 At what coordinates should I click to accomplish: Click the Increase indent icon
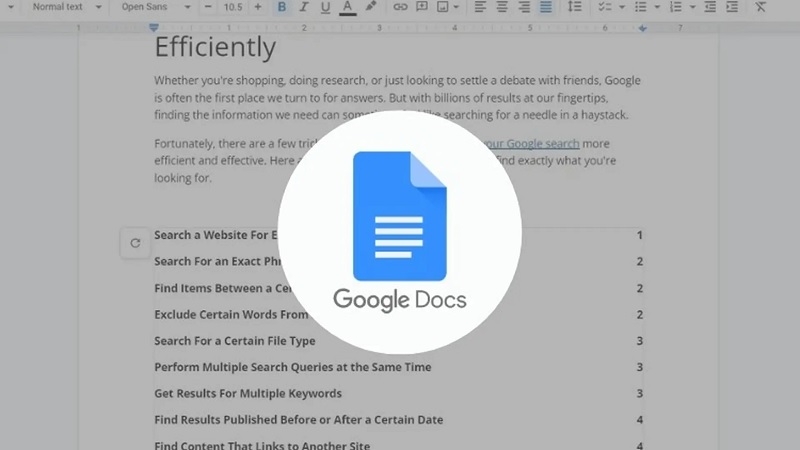(x=732, y=7)
